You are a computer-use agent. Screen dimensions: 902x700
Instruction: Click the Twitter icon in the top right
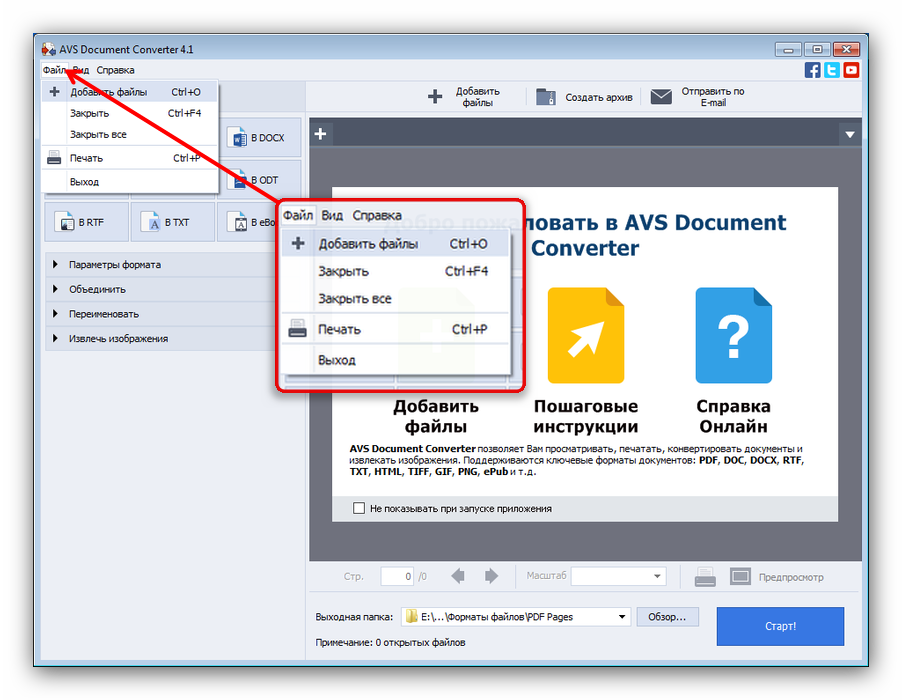832,70
